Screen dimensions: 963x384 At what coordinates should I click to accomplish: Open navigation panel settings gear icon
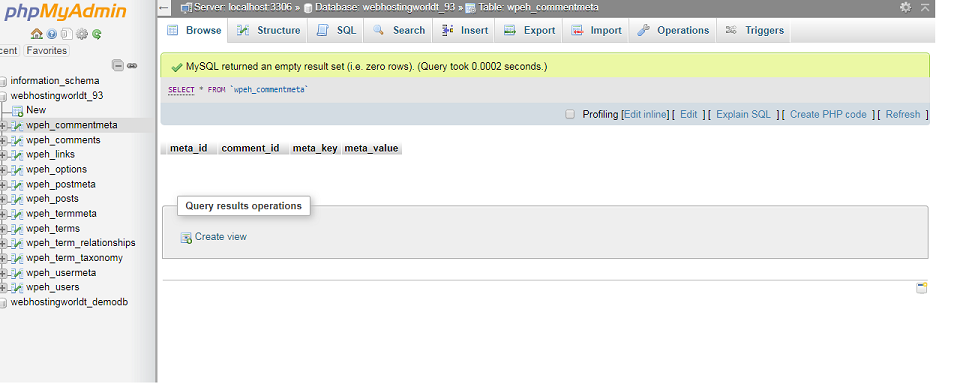coord(82,34)
